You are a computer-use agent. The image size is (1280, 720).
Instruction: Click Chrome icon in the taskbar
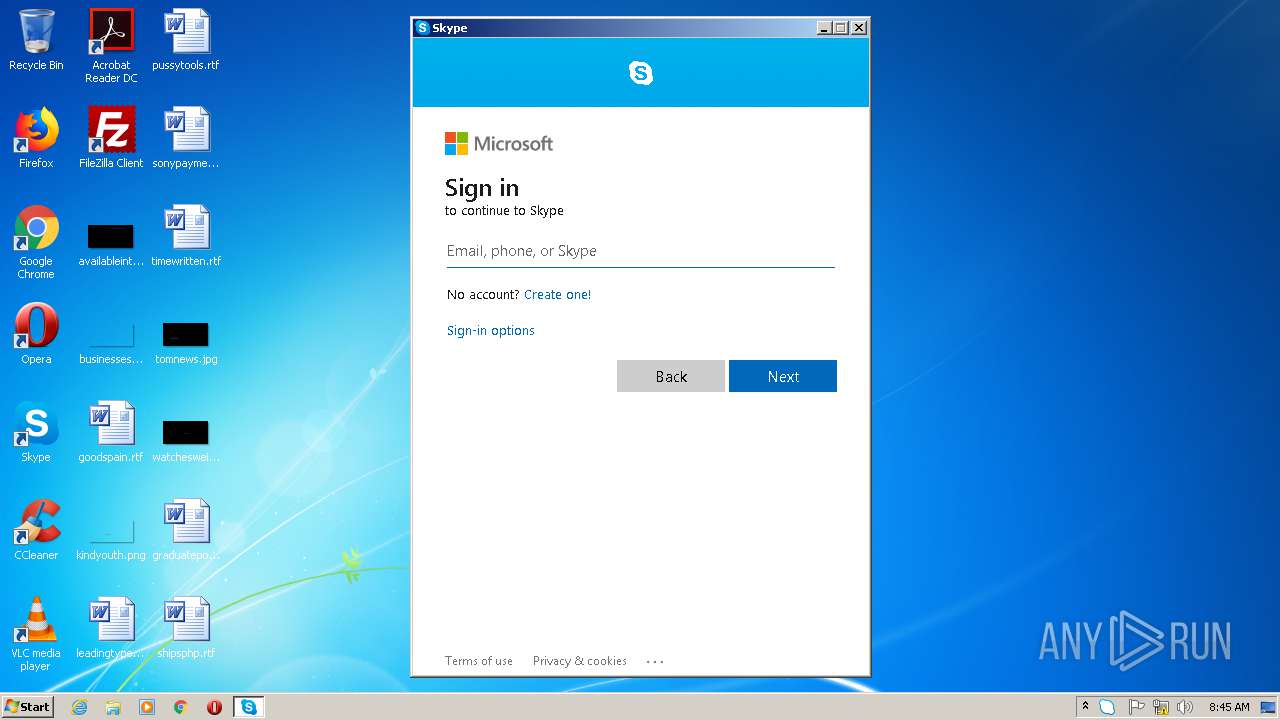tap(180, 707)
